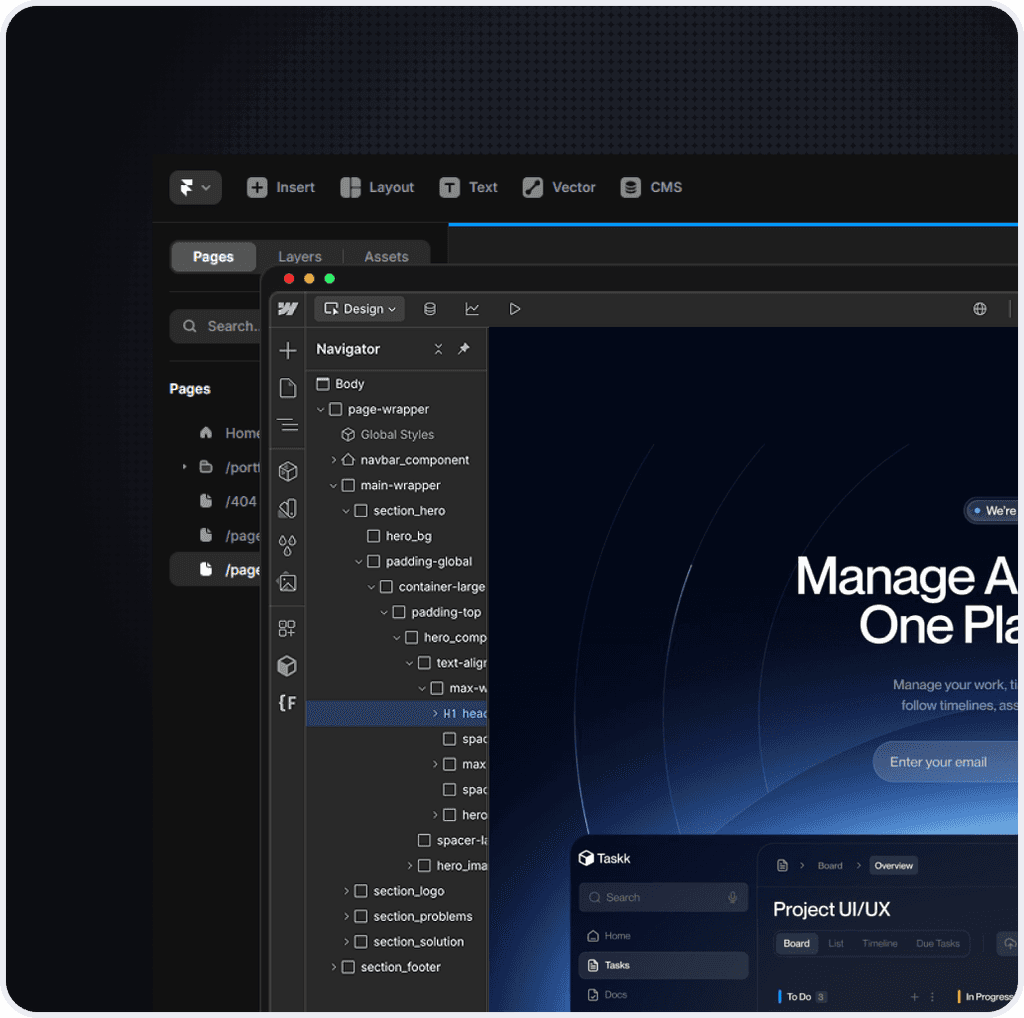
Task: Open the Style selectors drops icon
Action: (288, 545)
